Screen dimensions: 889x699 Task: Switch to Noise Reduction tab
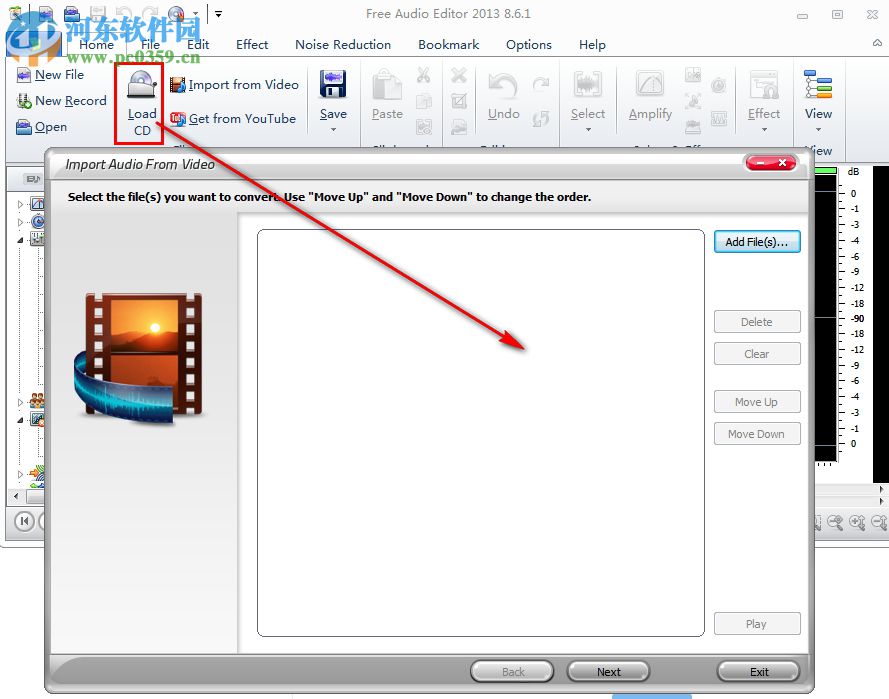click(x=343, y=45)
